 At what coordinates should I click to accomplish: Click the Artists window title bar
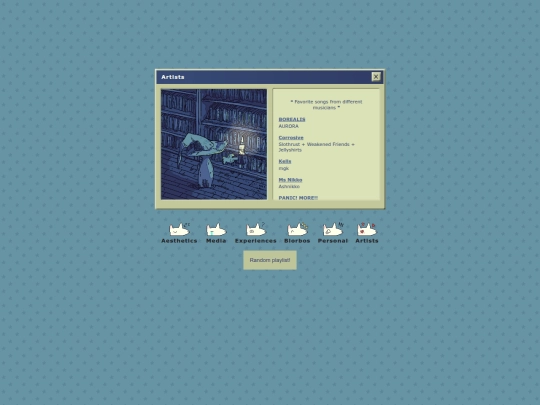click(x=270, y=77)
